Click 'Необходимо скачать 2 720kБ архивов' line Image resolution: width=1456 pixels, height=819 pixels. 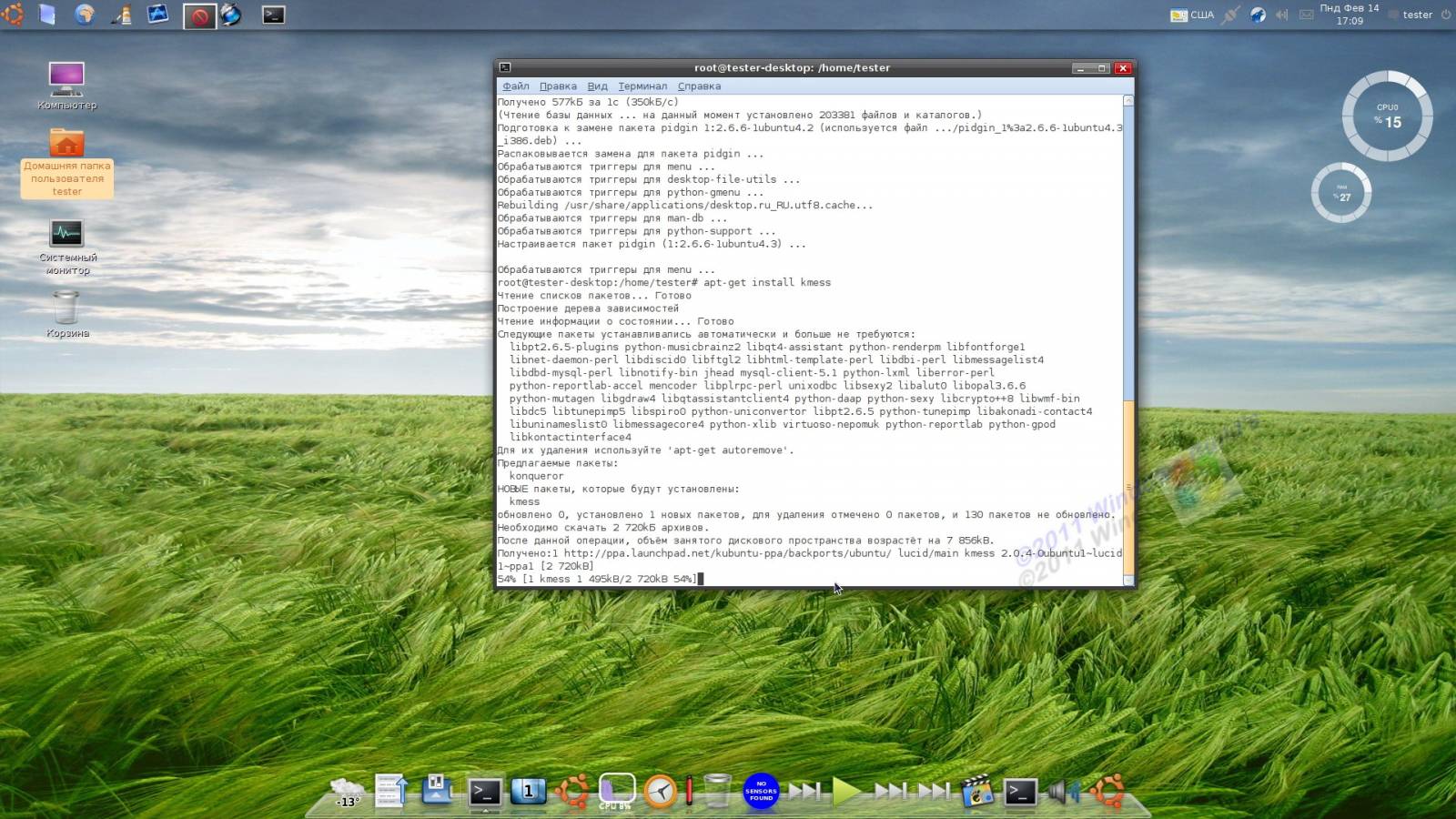click(x=602, y=527)
